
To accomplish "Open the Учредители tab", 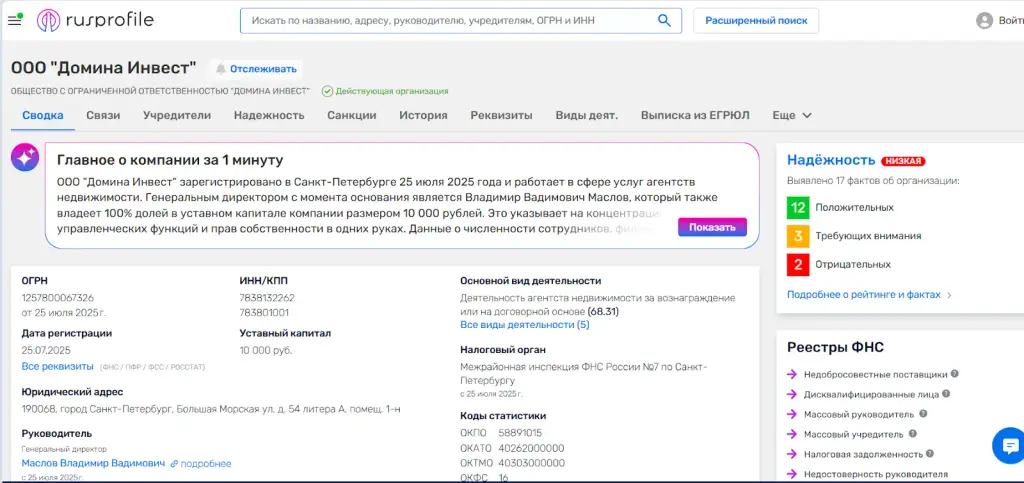I will (x=177, y=116).
